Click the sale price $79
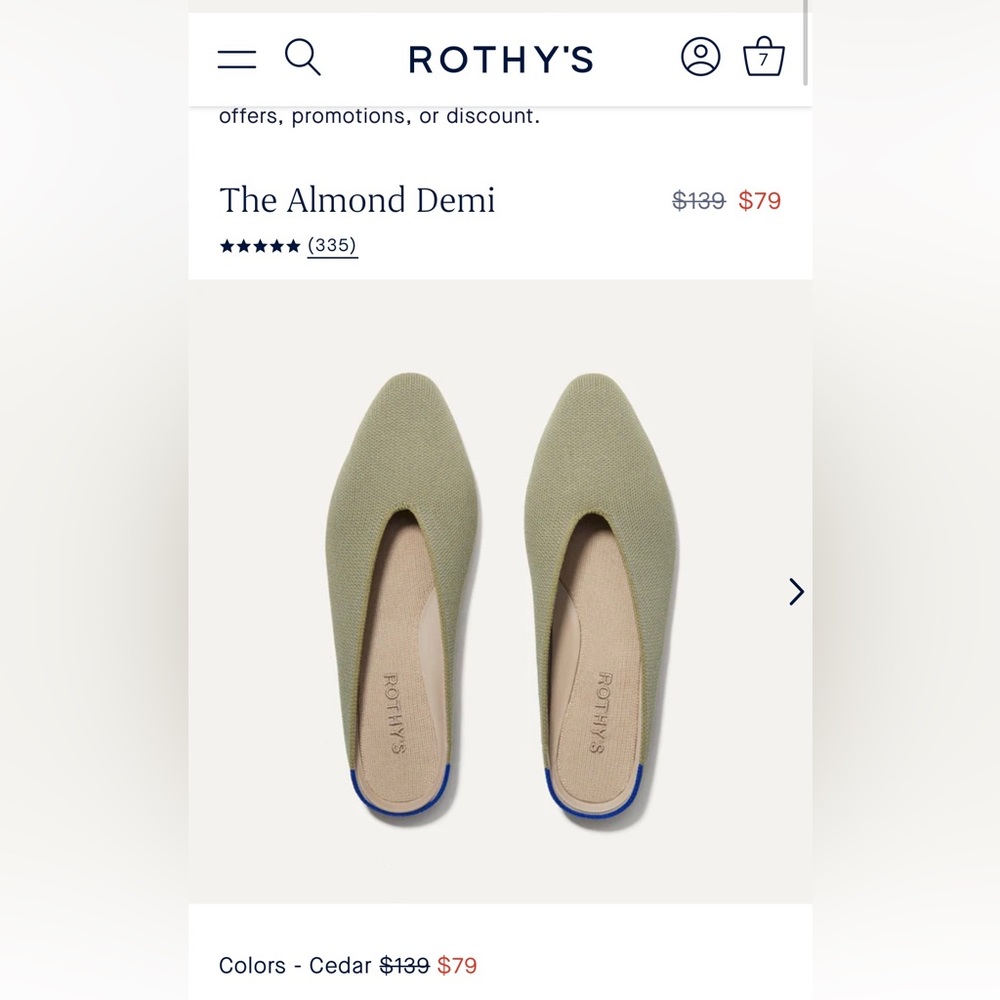Viewport: 1000px width, 1000px height. click(758, 201)
